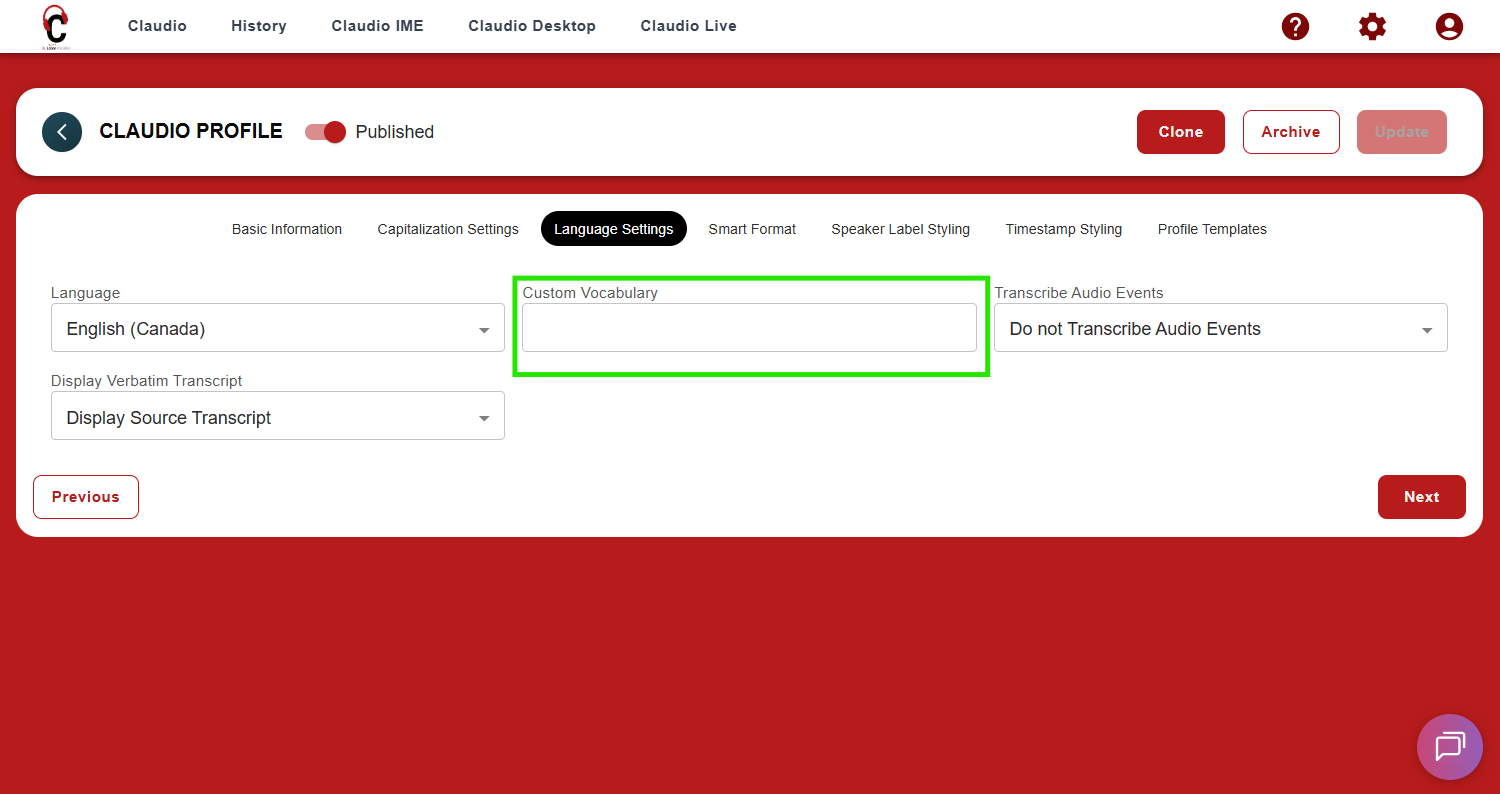Click the Clone button

click(x=1180, y=132)
